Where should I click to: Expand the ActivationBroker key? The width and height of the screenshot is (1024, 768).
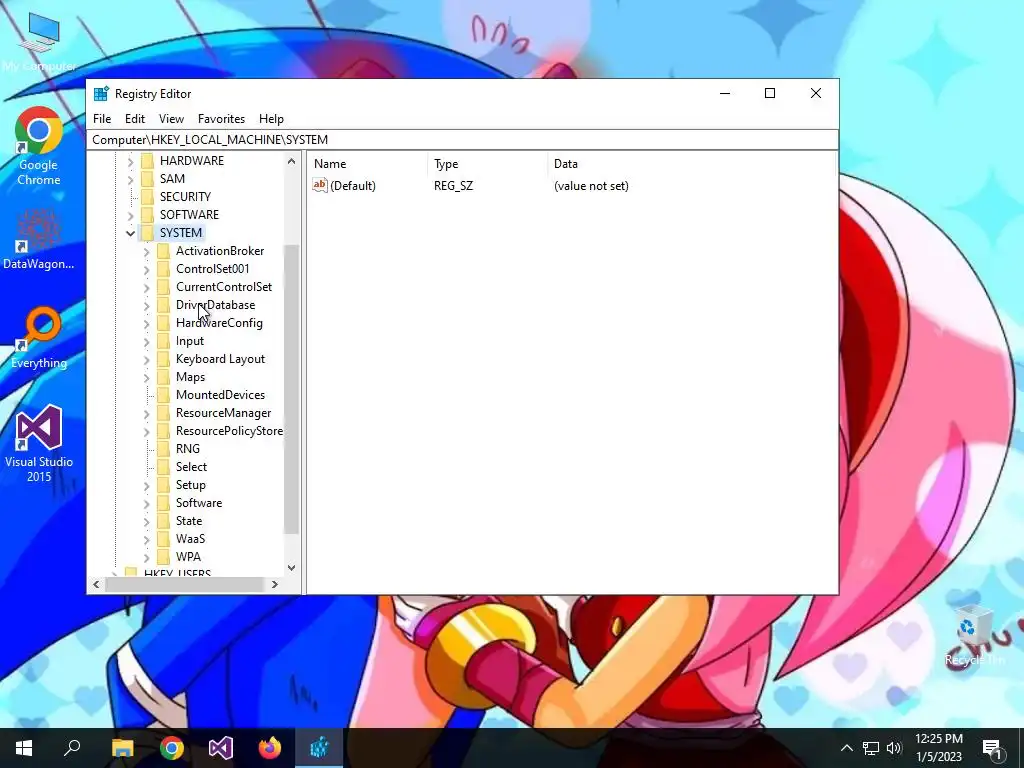[x=146, y=251]
